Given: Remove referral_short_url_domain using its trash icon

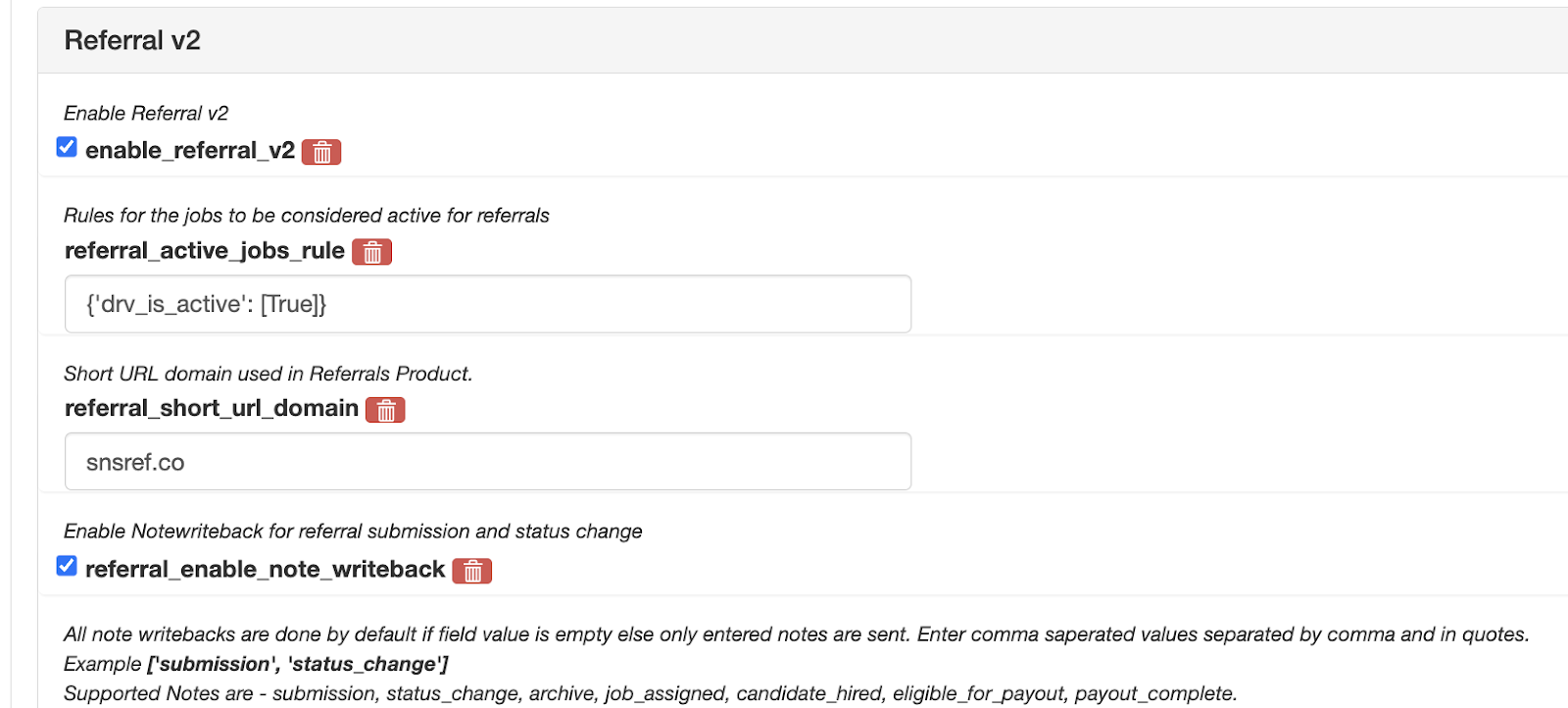Looking at the screenshot, I should click(385, 410).
